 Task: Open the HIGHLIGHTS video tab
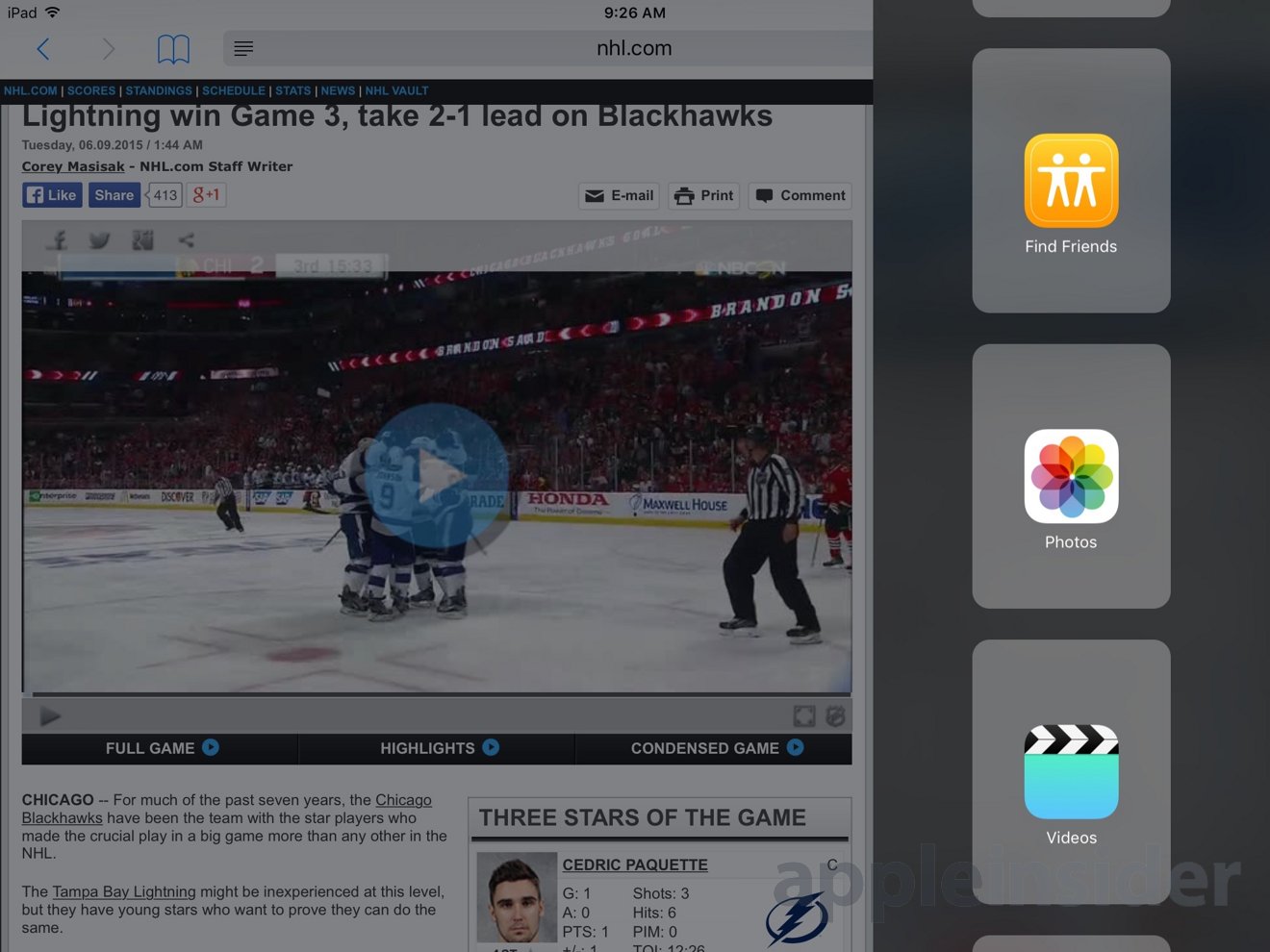pyautogui.click(x=438, y=748)
